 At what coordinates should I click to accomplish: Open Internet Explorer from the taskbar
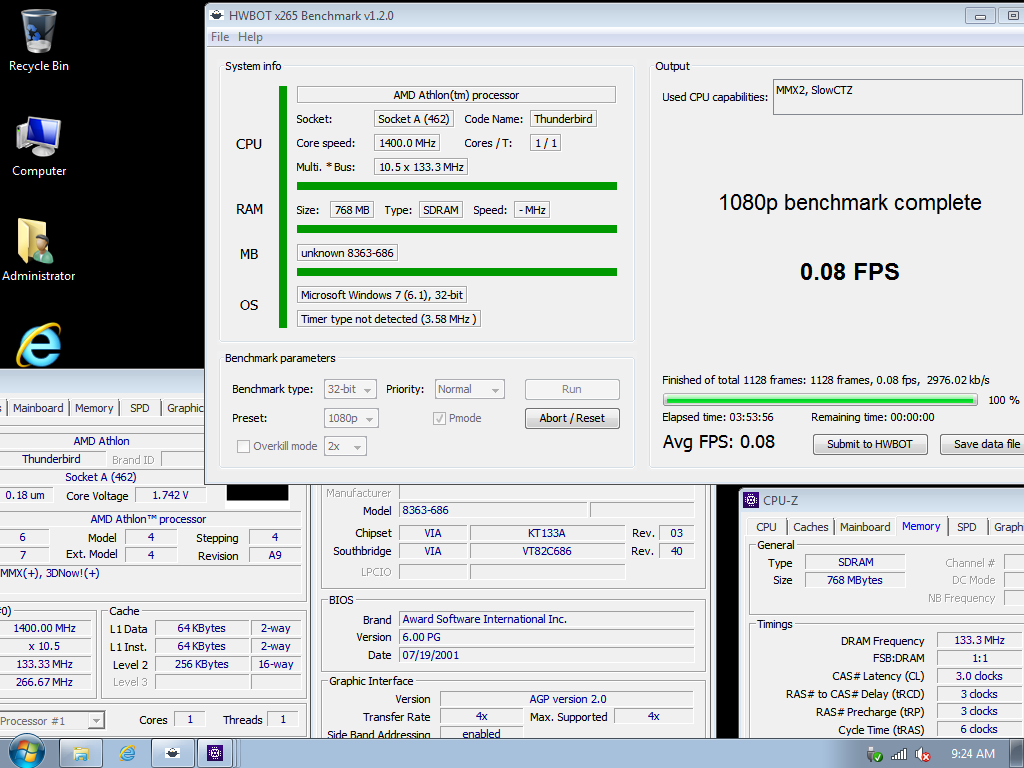click(x=127, y=754)
